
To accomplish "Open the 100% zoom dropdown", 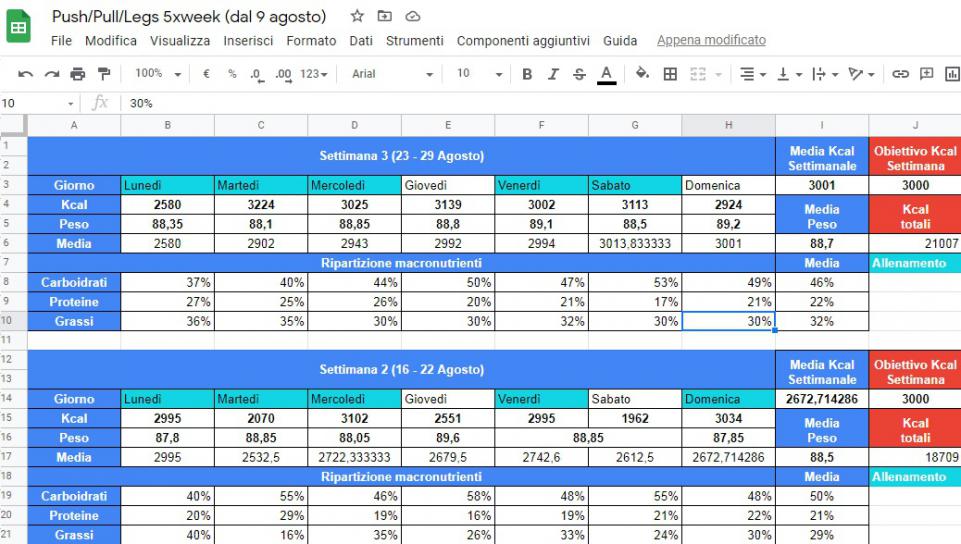I will 158,74.
